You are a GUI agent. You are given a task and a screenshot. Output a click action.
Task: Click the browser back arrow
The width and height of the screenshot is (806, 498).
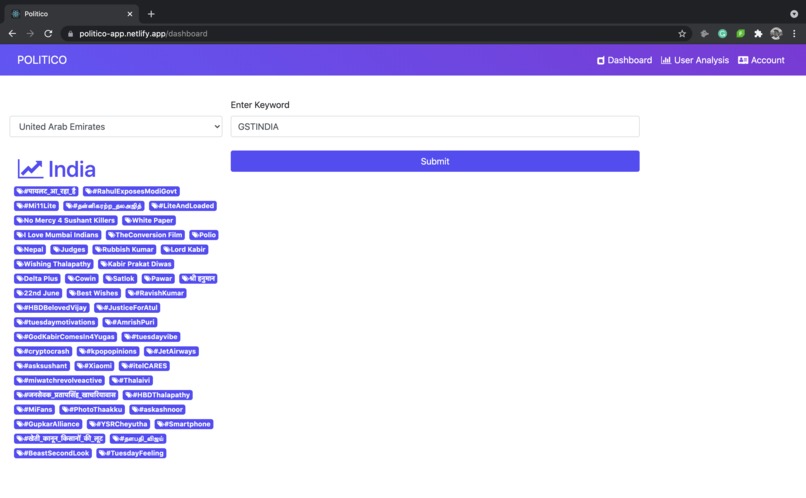point(12,33)
